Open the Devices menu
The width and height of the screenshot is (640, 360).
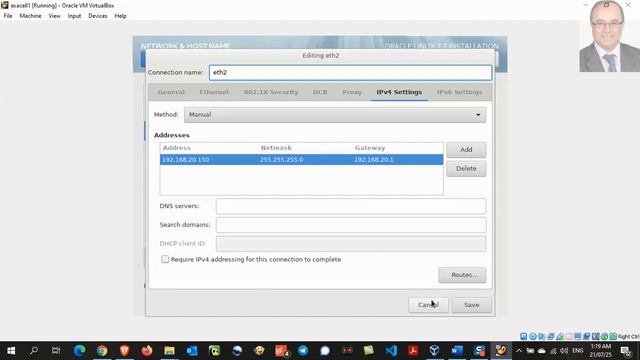click(98, 16)
